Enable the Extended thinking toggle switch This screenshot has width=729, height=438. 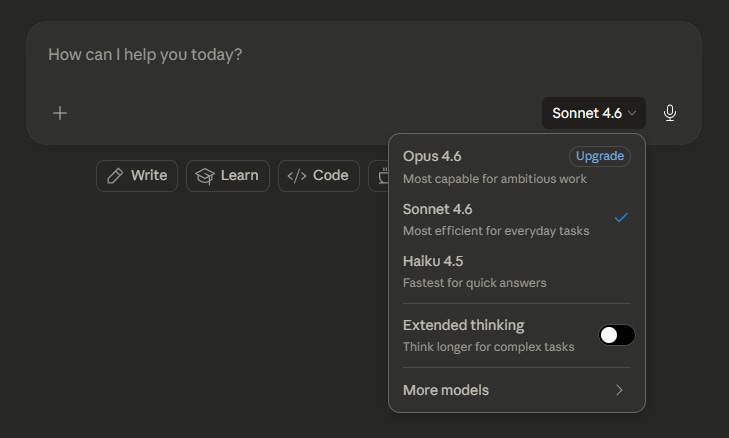616,335
